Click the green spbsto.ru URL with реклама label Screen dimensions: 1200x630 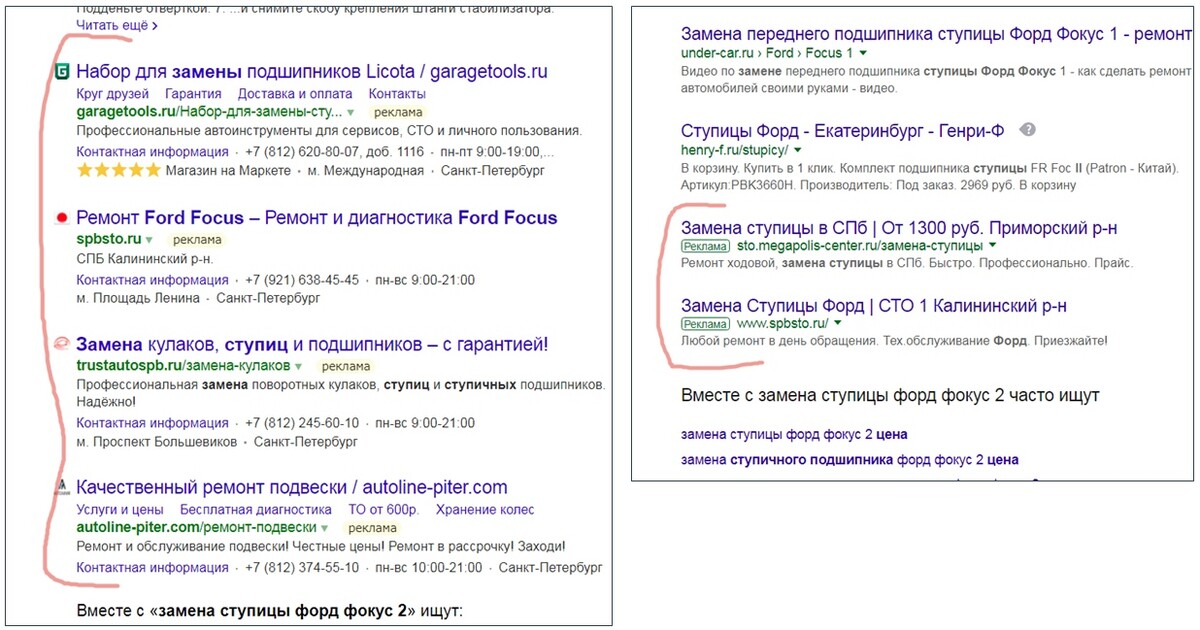click(108, 240)
